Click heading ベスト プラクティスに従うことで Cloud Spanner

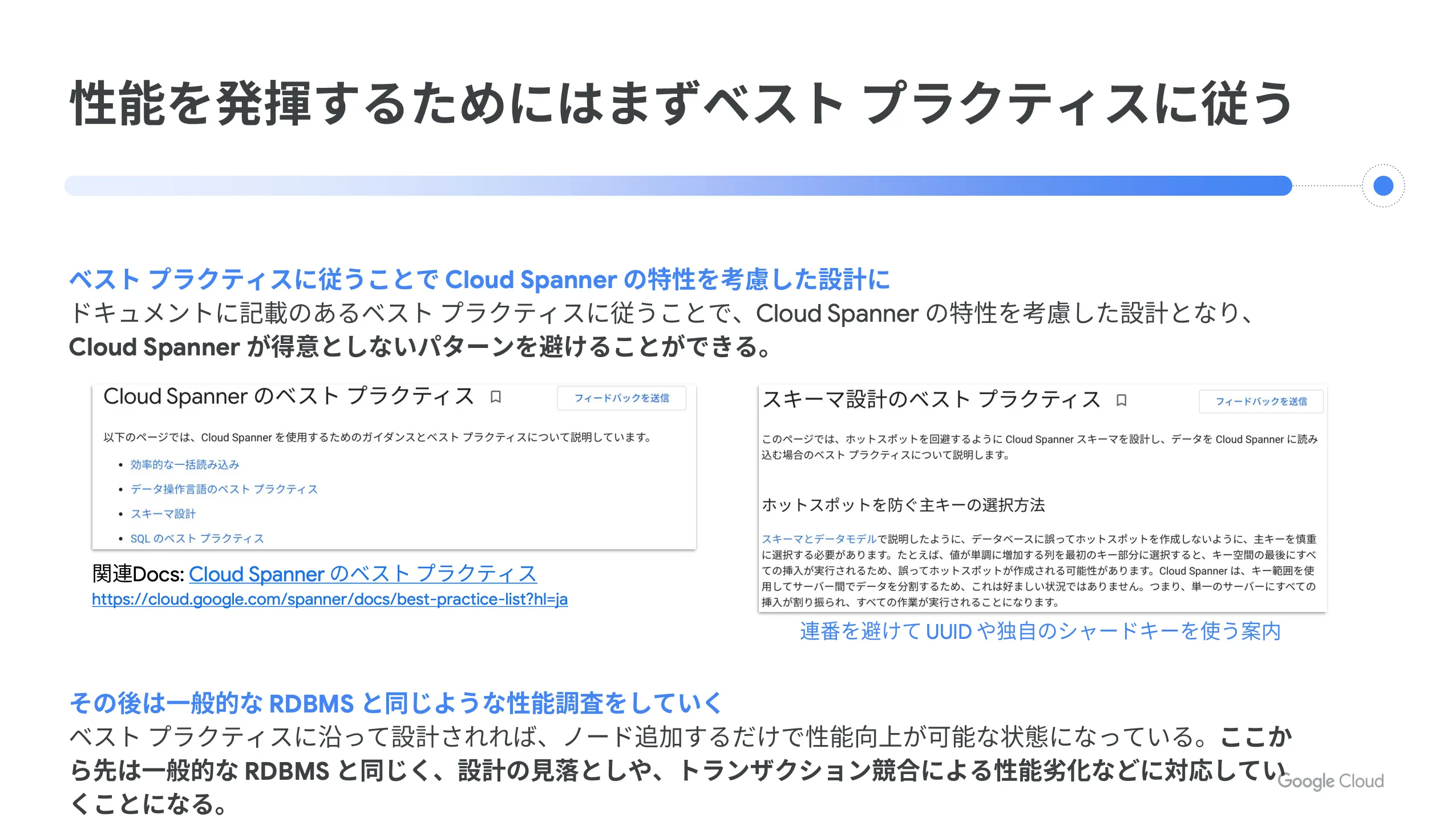(x=479, y=280)
